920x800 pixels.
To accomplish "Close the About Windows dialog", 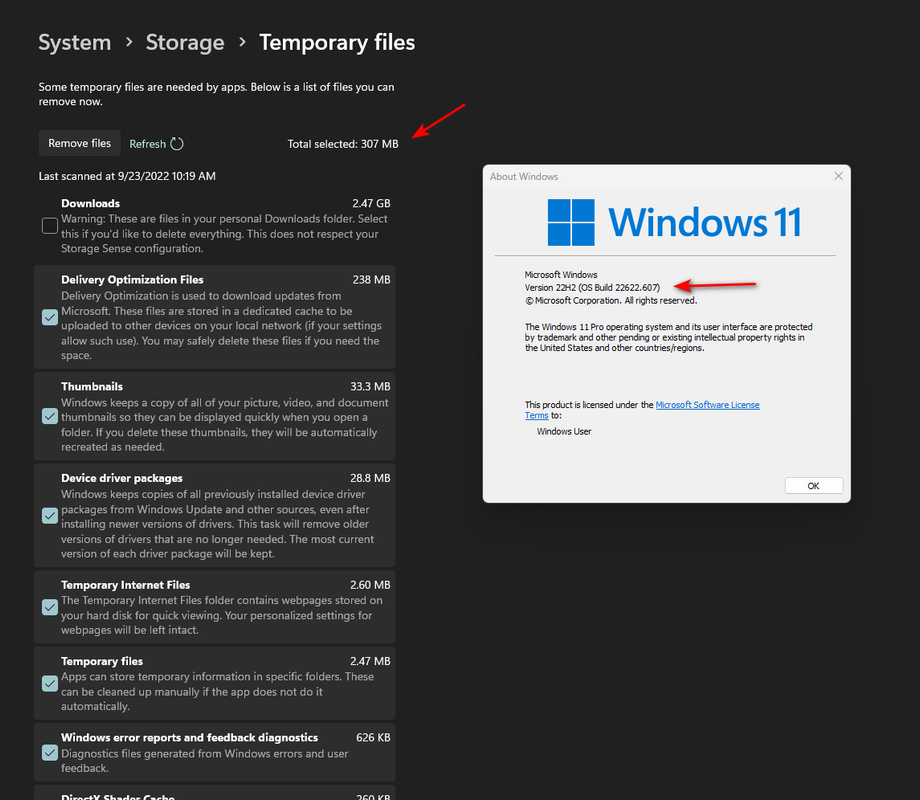I will coord(838,176).
